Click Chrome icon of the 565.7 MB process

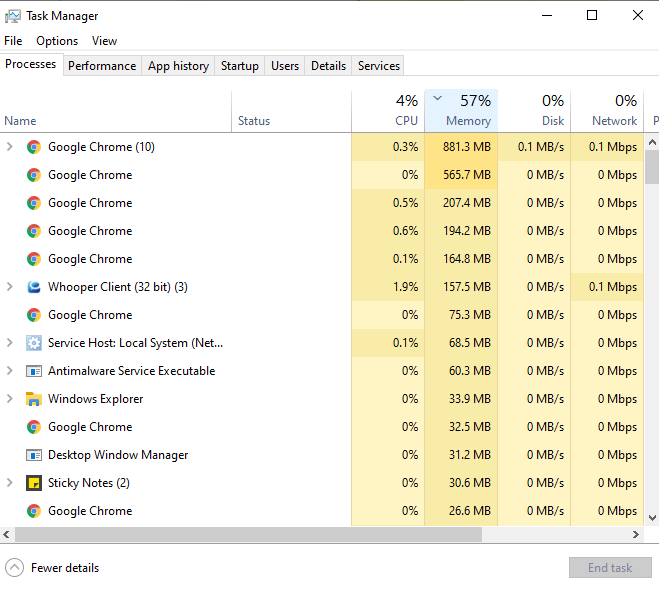pyautogui.click(x=34, y=175)
